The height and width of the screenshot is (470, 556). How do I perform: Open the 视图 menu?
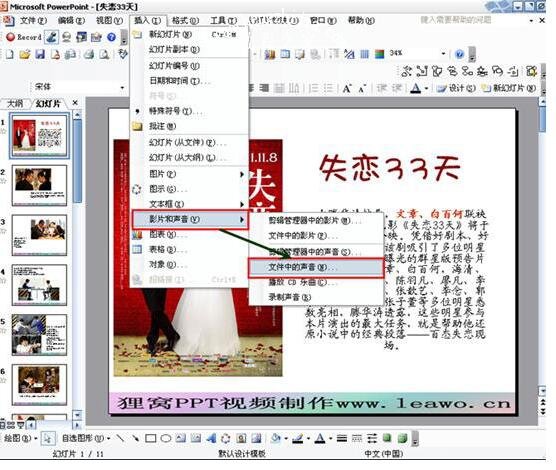(x=109, y=21)
